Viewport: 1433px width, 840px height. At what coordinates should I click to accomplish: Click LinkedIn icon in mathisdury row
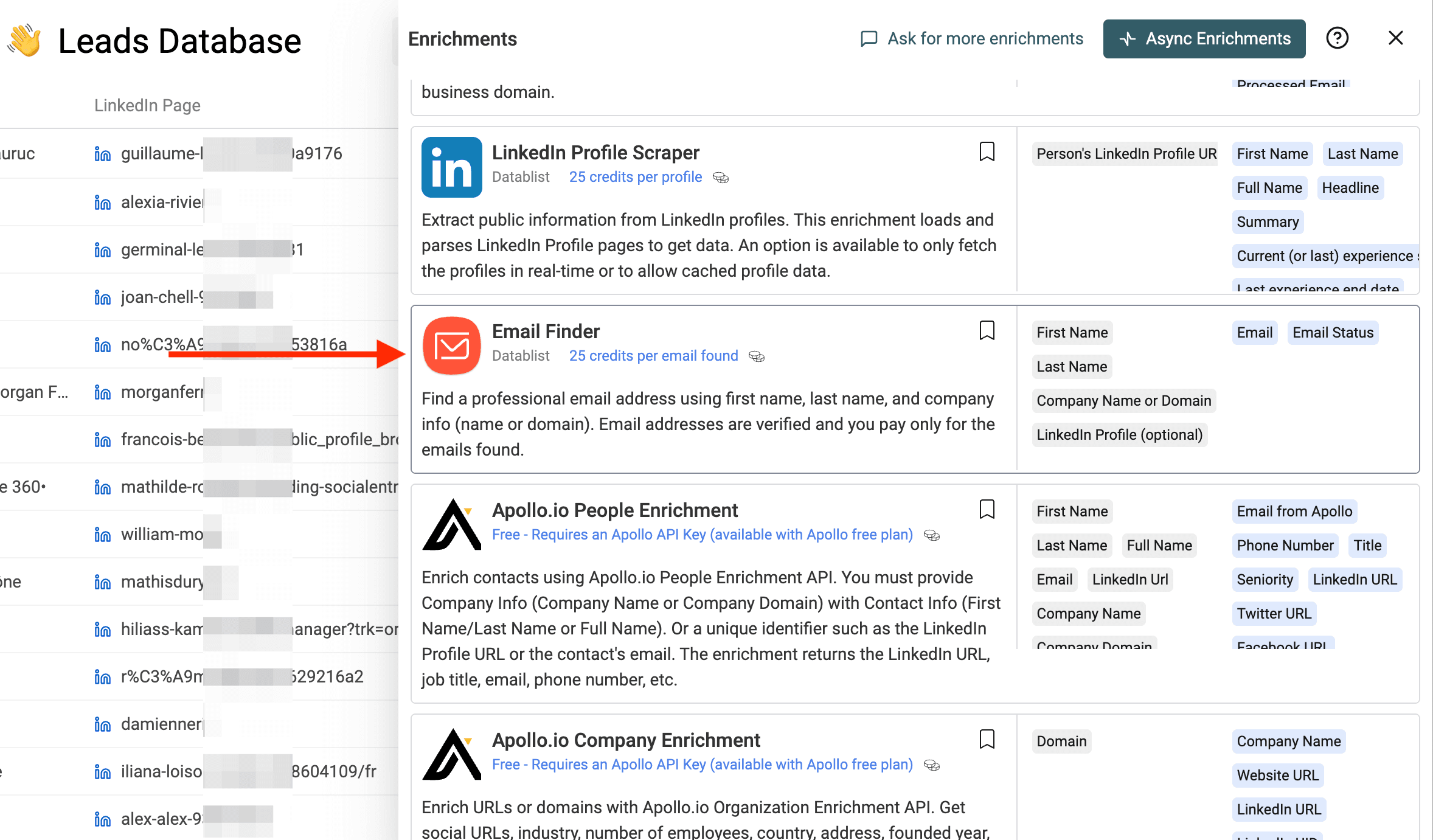pos(102,582)
